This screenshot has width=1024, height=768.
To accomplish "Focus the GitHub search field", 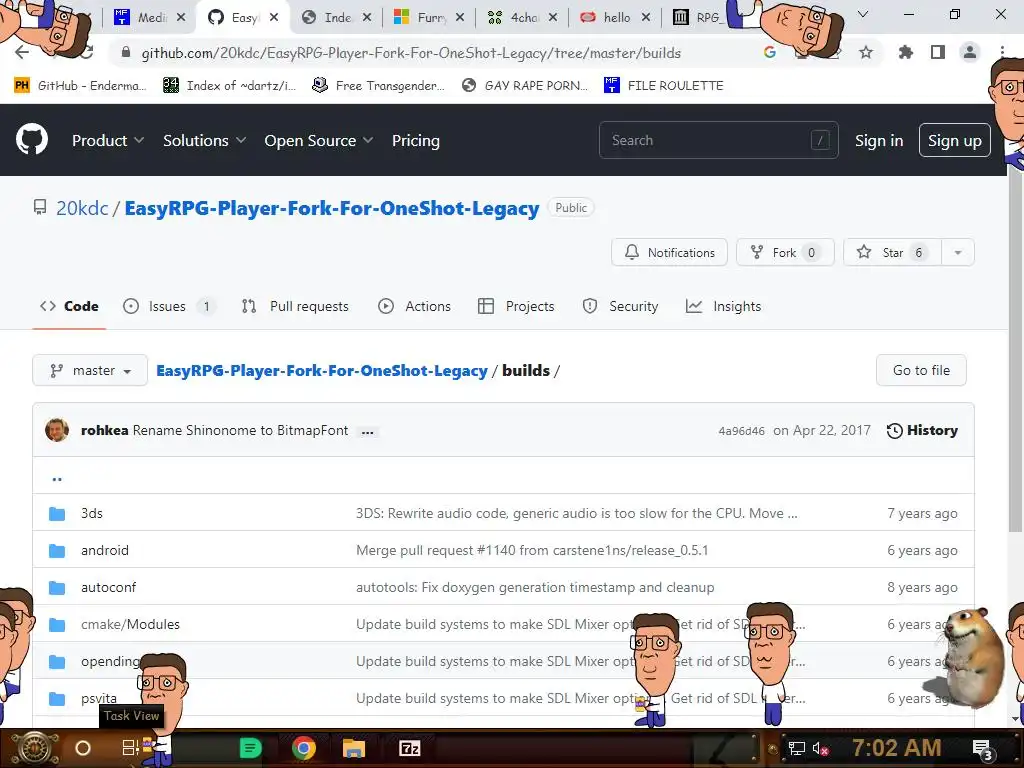I will [718, 140].
